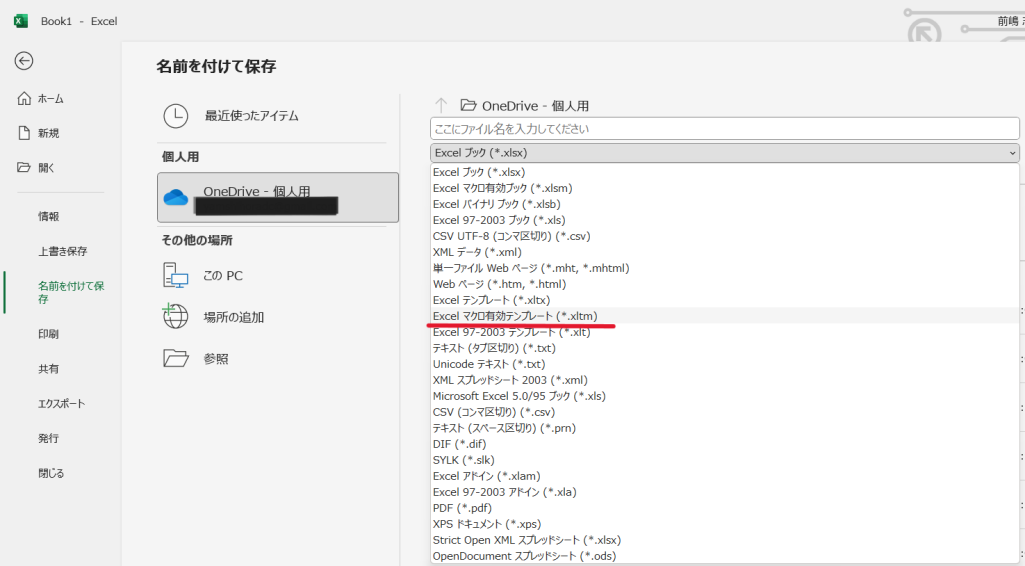Choose 上書き保存 in sidebar
Viewport: 1025px width, 566px height.
pos(63,251)
